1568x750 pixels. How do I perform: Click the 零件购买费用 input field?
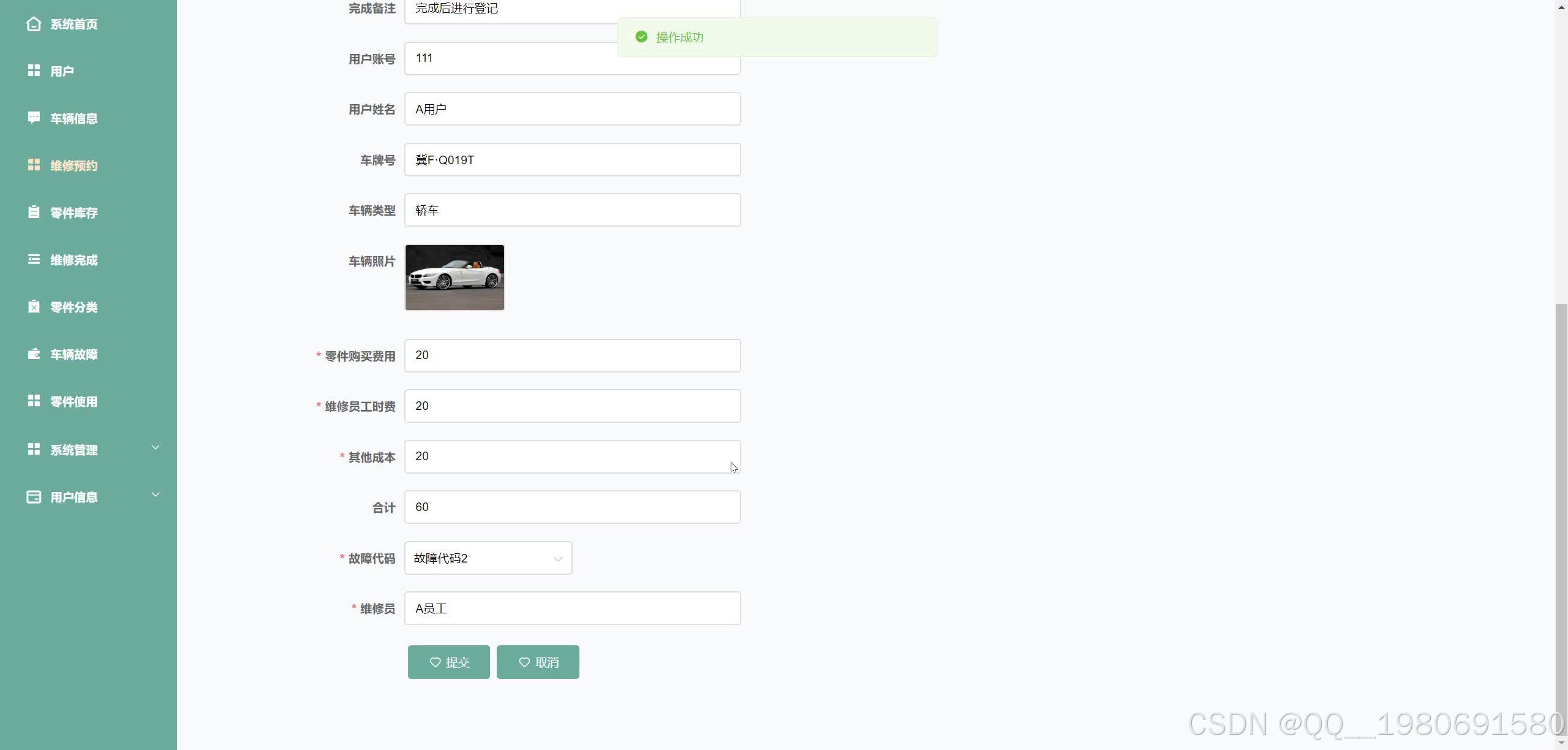tap(572, 355)
